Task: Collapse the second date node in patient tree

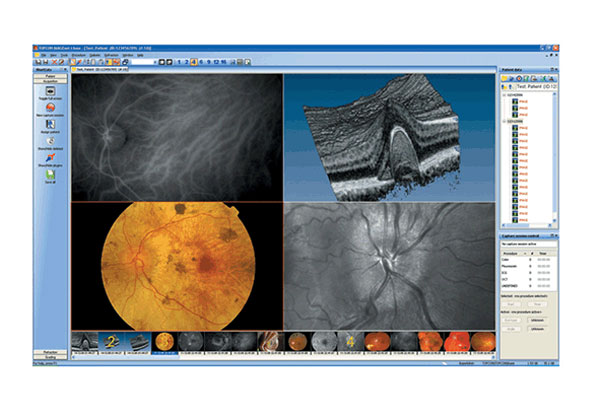Action: 504,120
